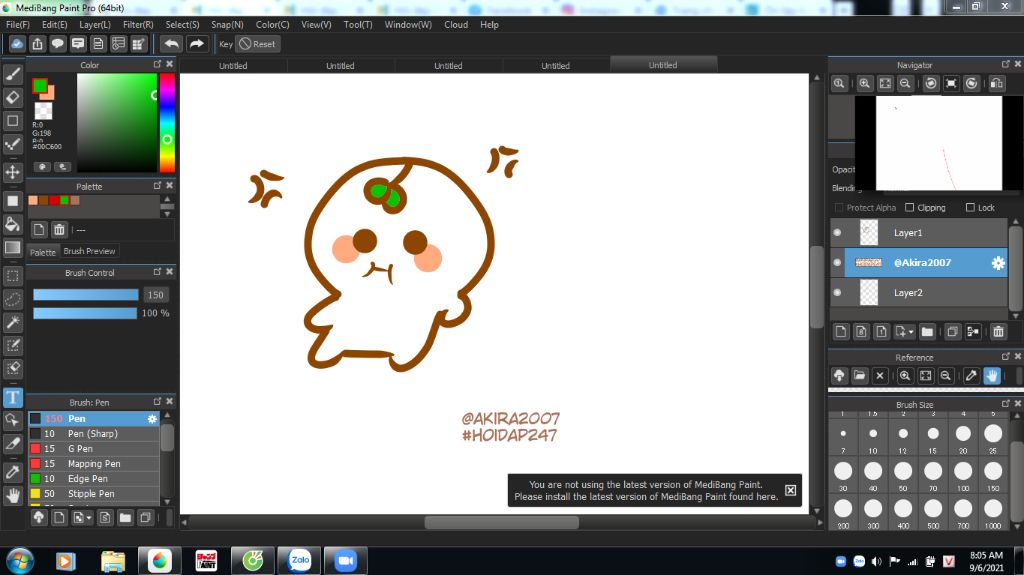Switch to the first Untitled document tab
1024x575 pixels.
233,65
